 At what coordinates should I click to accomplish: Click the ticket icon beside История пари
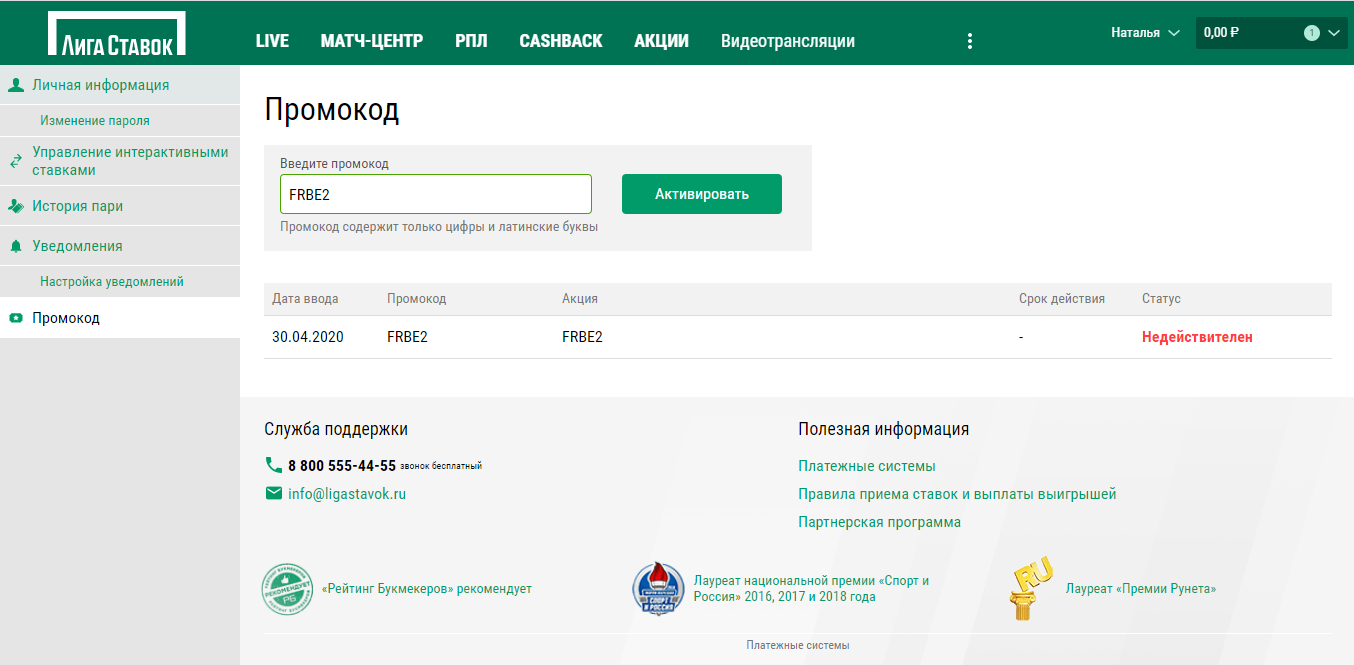[x=15, y=206]
